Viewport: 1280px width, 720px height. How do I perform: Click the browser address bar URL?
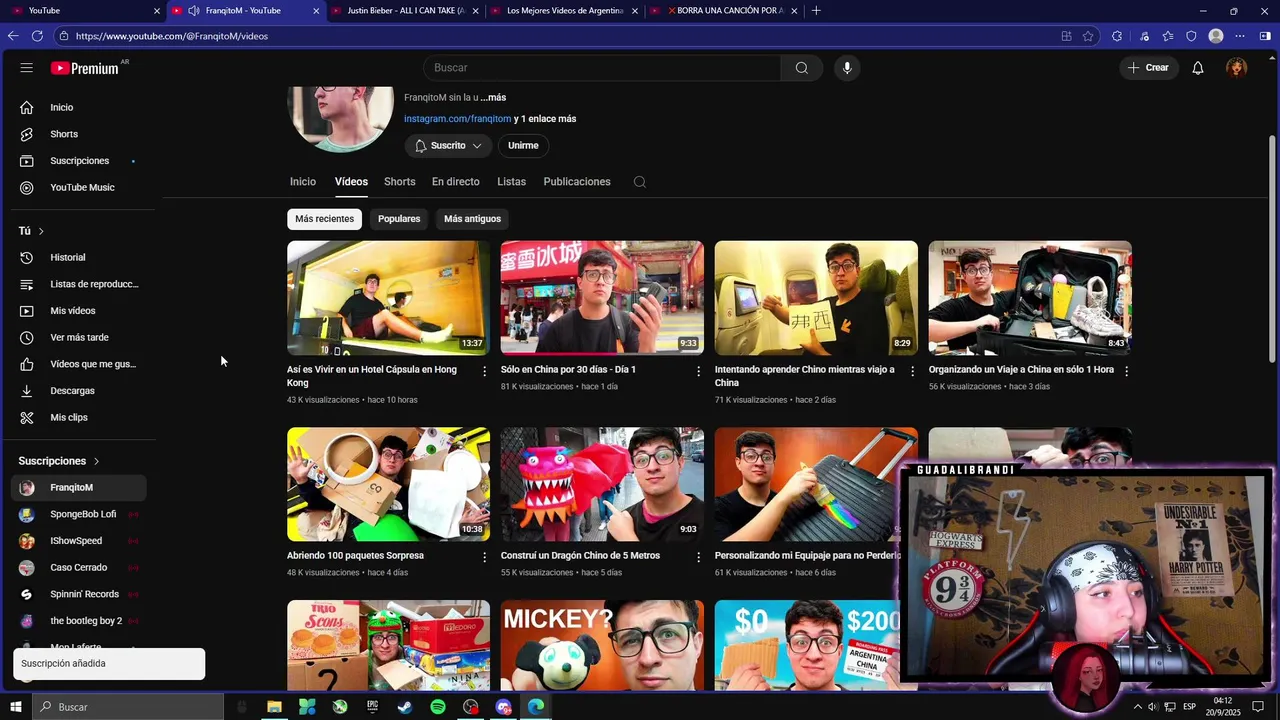pyautogui.click(x=171, y=36)
